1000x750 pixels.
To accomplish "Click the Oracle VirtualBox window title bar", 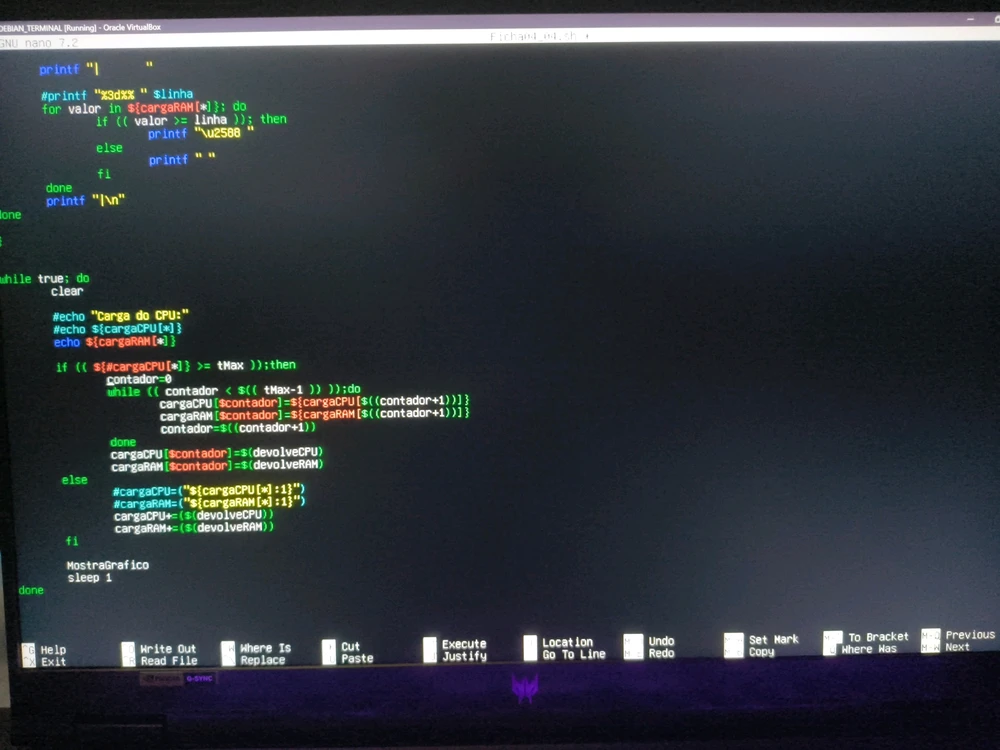I will coord(400,26).
